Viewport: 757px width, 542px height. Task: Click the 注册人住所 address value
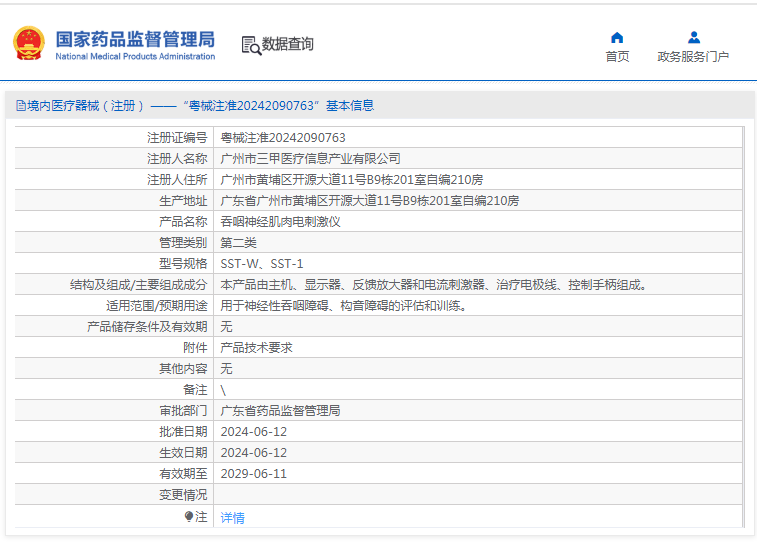tap(351, 180)
